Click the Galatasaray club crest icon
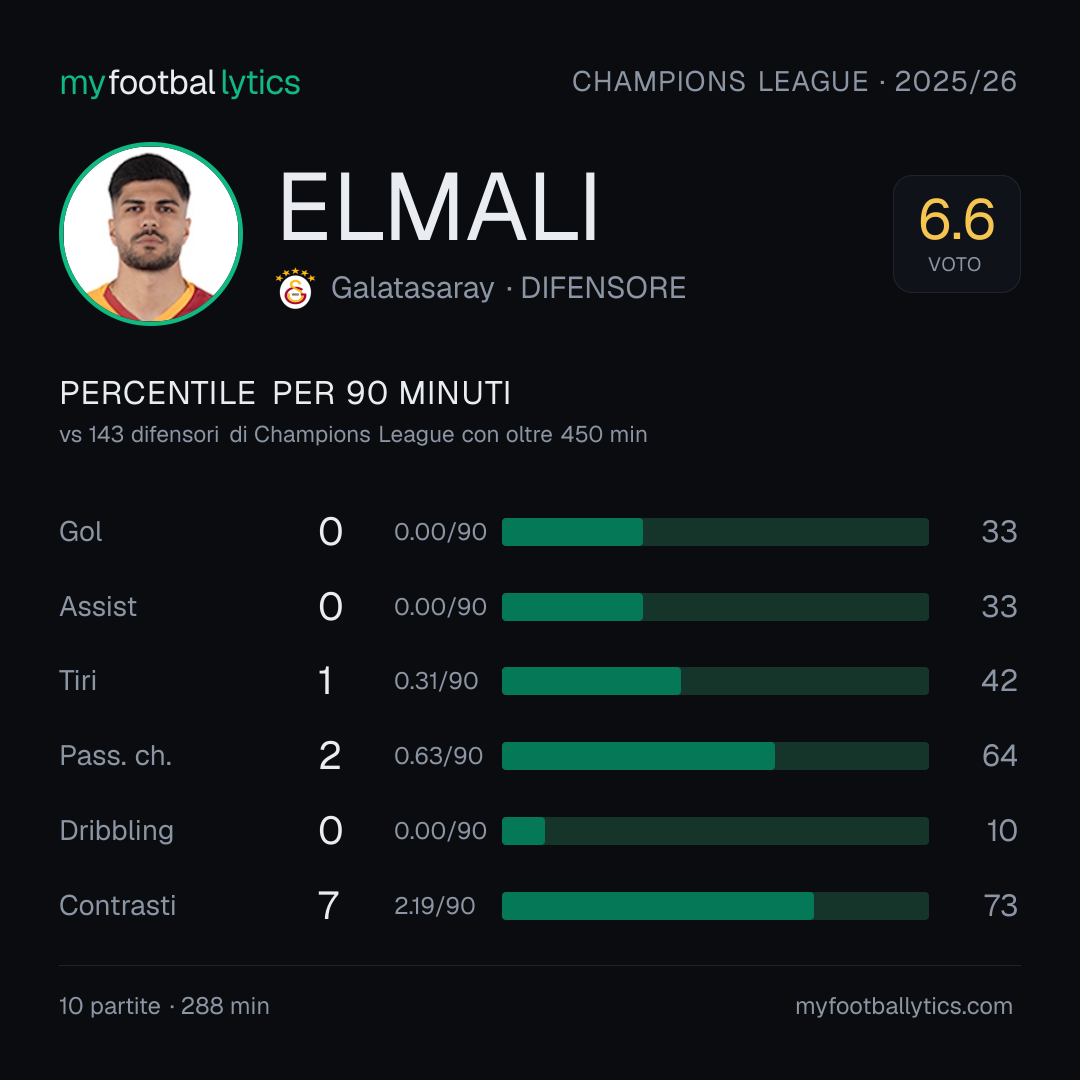The image size is (1080, 1080). pyautogui.click(x=295, y=289)
